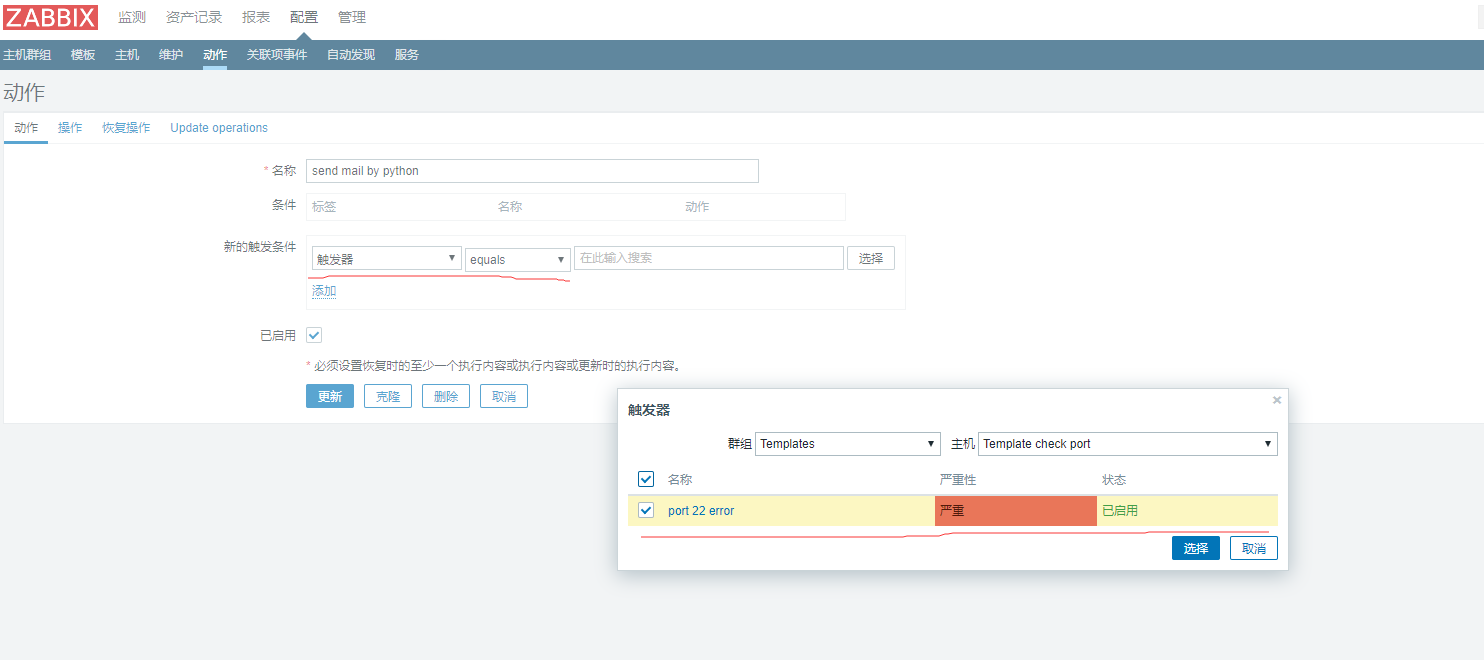The image size is (1484, 660).
Task: Open the 资产记录 top menu
Action: click(194, 18)
